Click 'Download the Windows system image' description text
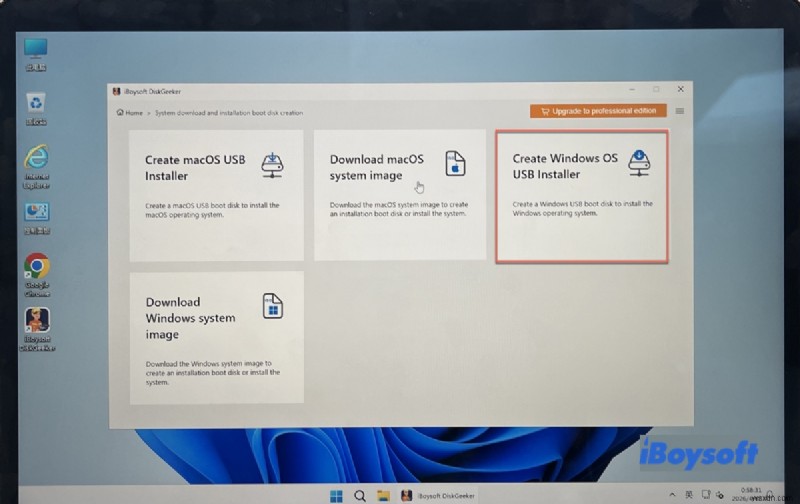 pos(213,373)
